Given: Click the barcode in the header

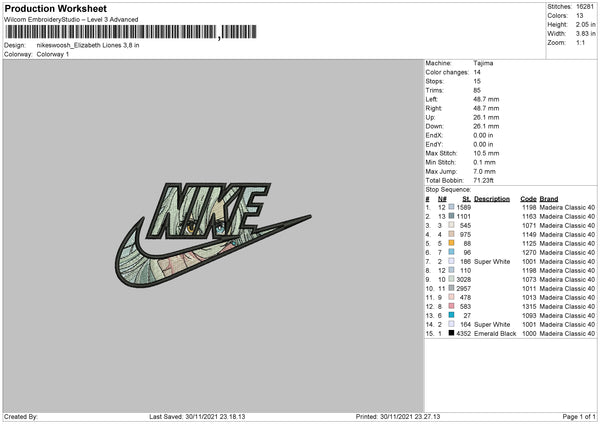Looking at the screenshot, I should click(x=130, y=32).
